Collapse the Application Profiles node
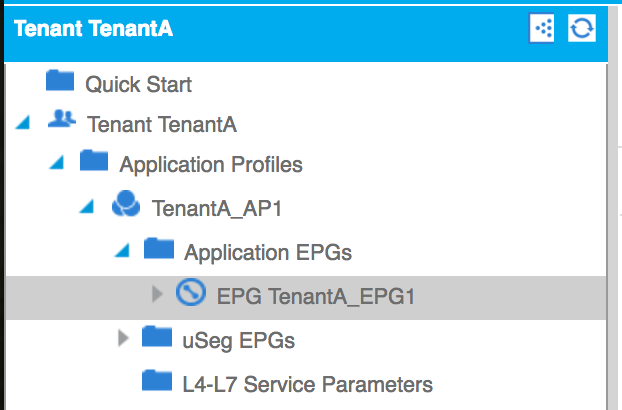 tap(57, 163)
